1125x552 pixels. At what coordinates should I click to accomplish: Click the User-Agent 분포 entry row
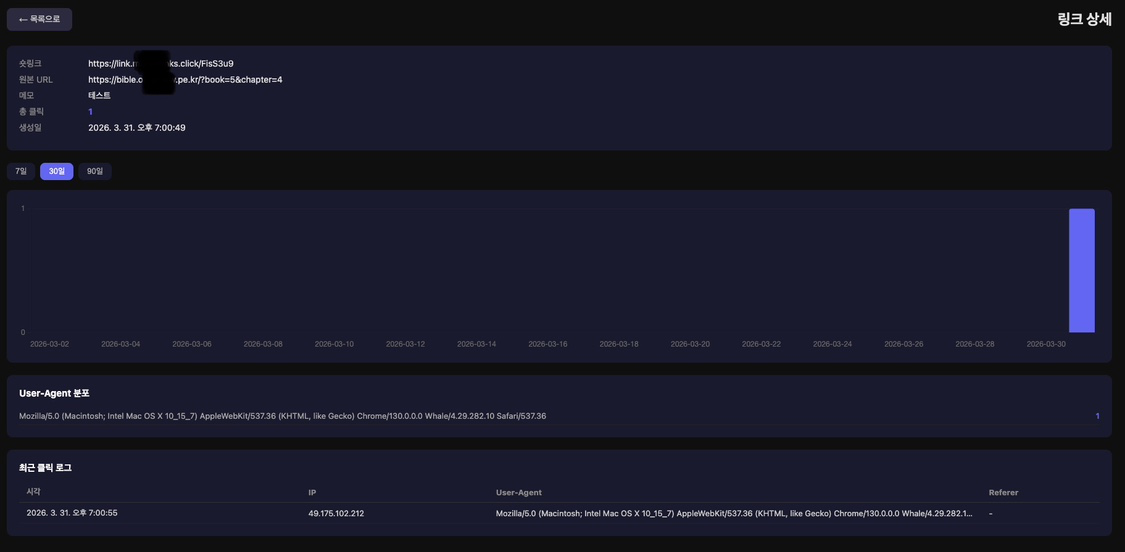point(282,416)
